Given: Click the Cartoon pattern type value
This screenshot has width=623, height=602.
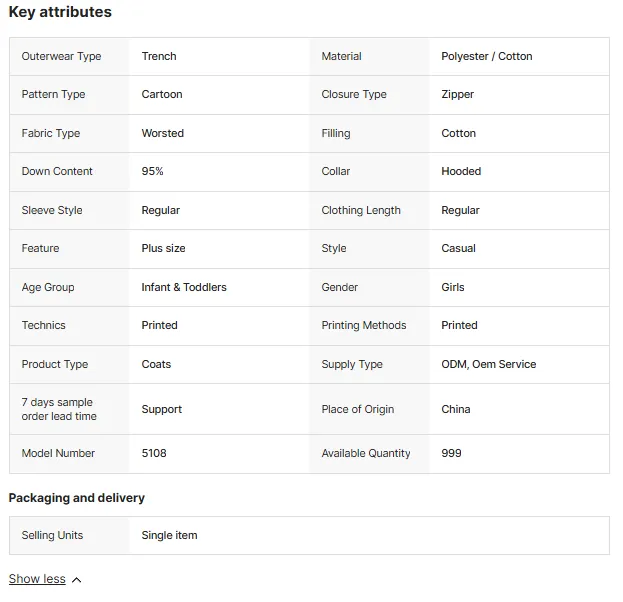Looking at the screenshot, I should [x=162, y=94].
